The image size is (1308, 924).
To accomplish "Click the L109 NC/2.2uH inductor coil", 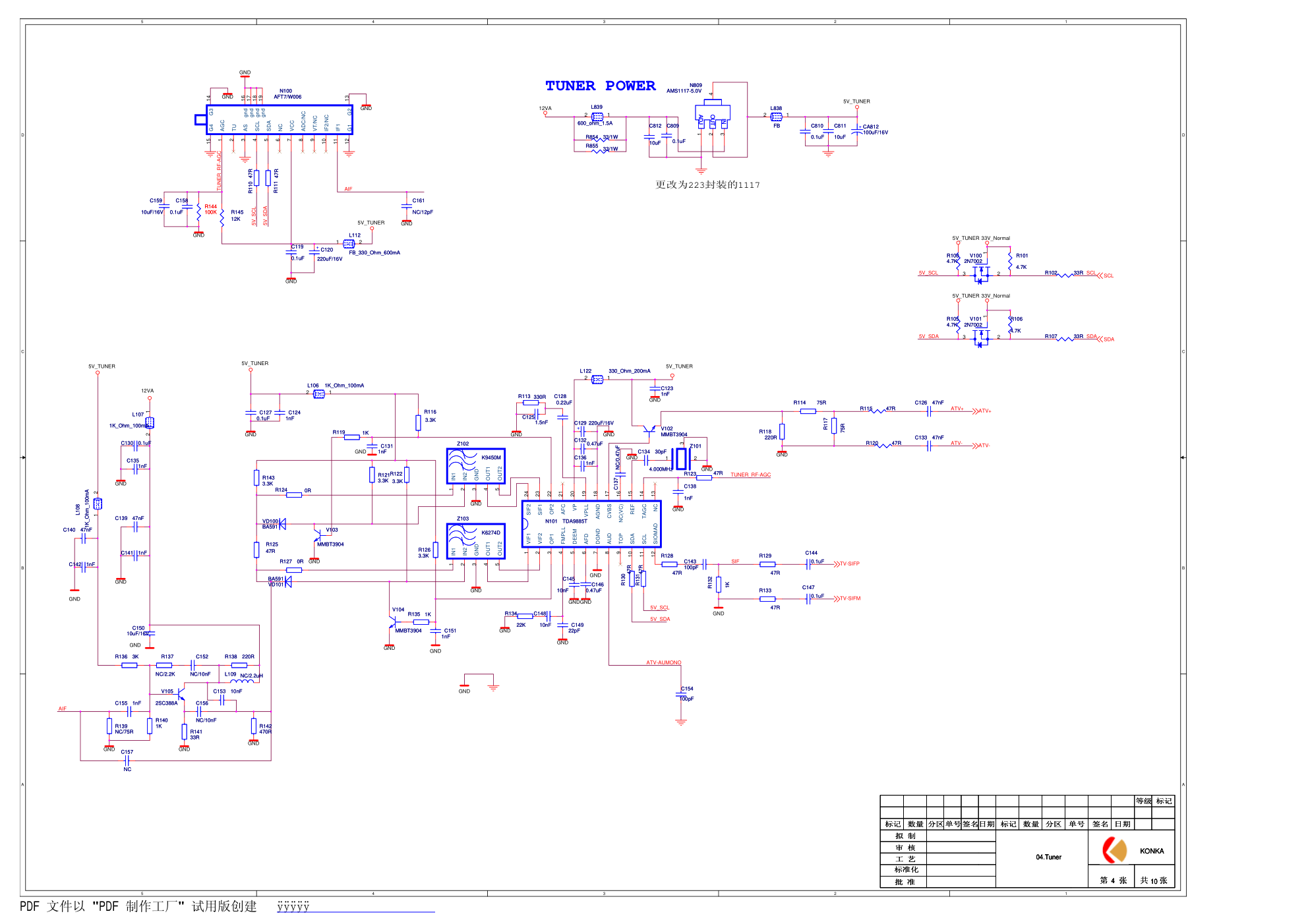I will pos(242,681).
